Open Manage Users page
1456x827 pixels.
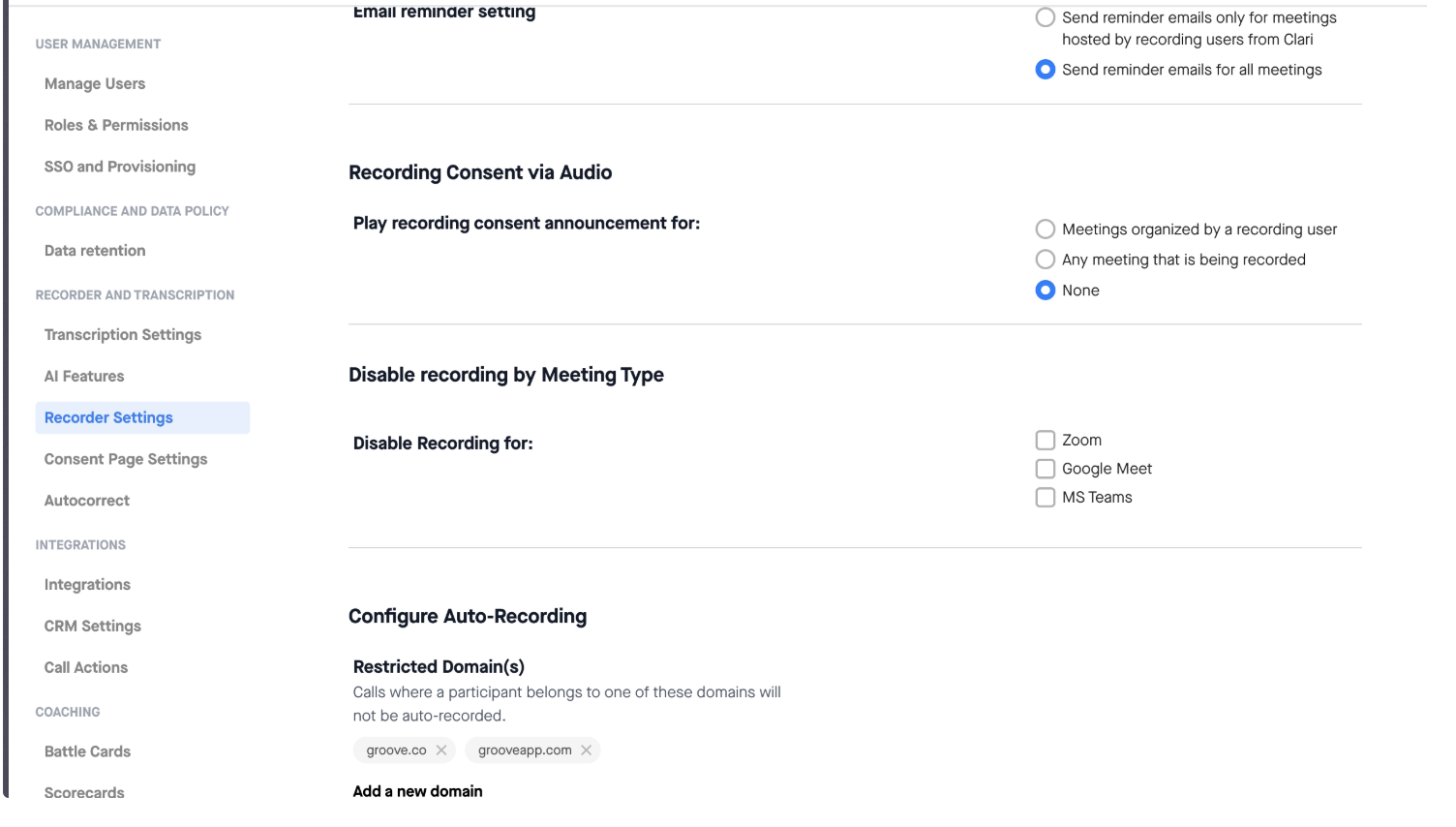click(x=95, y=84)
